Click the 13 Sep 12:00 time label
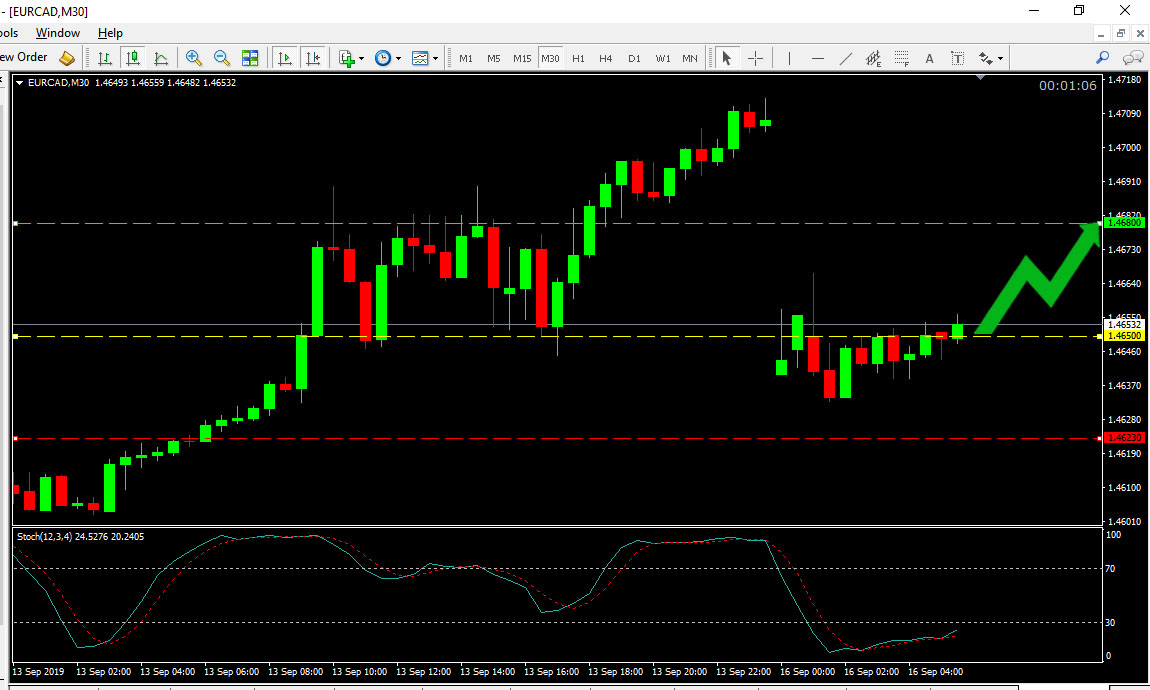The width and height of the screenshot is (1150, 690). pyautogui.click(x=423, y=672)
